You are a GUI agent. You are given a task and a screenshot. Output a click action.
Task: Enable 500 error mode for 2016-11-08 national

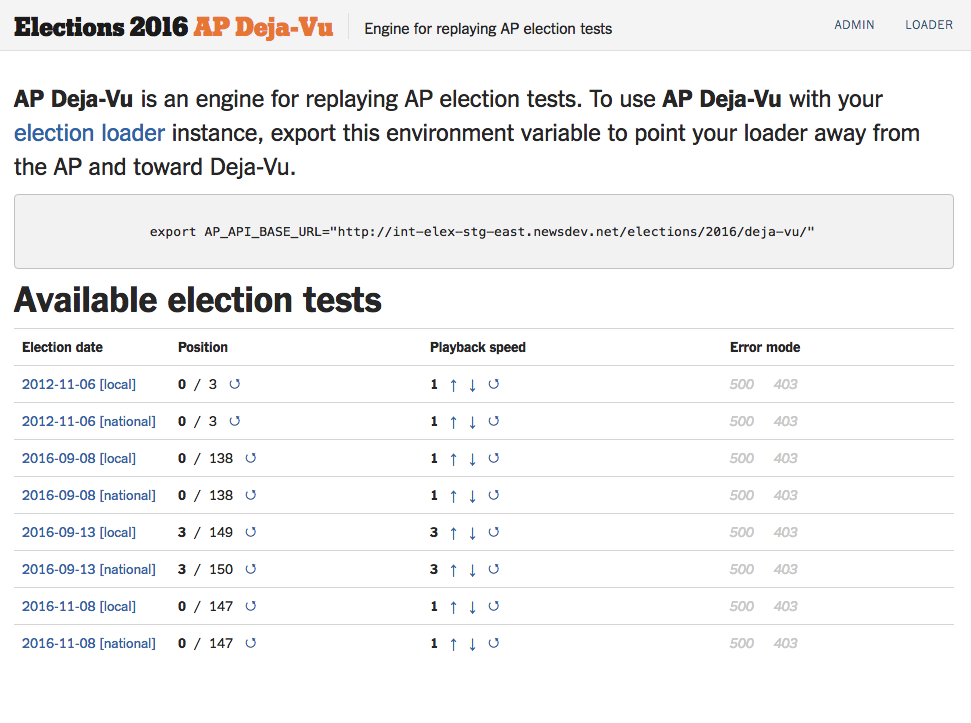point(742,643)
